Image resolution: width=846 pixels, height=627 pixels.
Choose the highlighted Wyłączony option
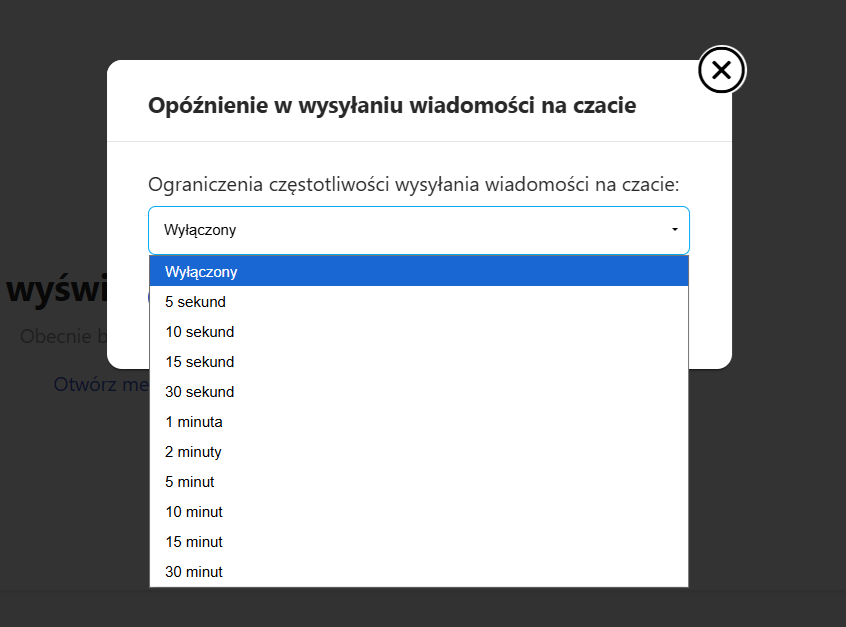coord(419,271)
